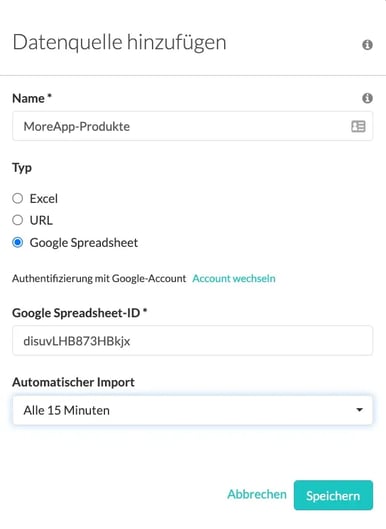Click the Excel option label
The image size is (386, 529).
coord(44,199)
